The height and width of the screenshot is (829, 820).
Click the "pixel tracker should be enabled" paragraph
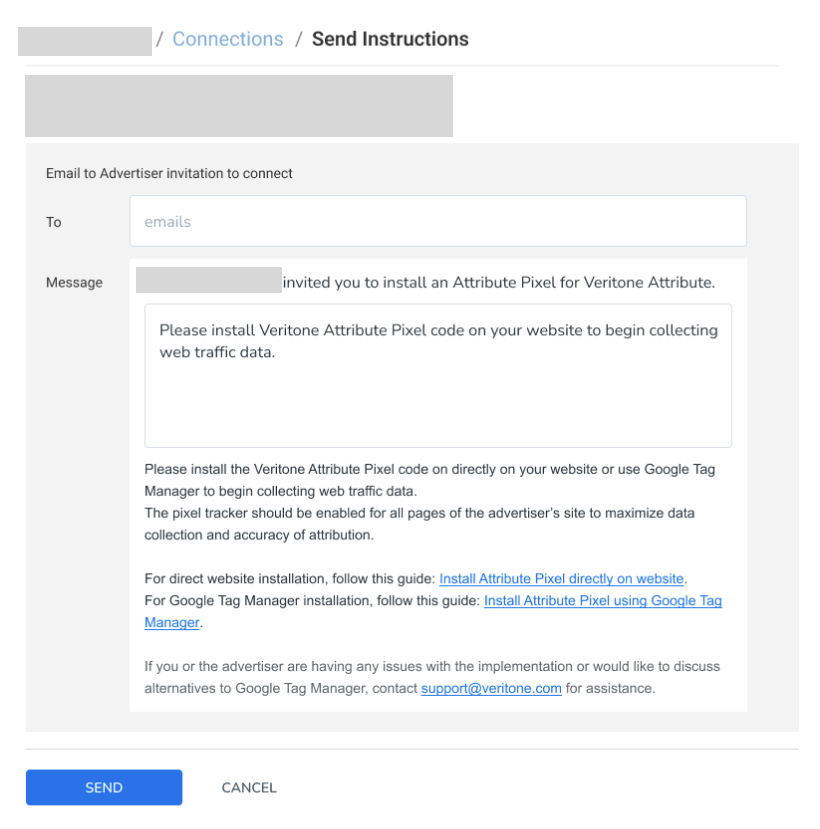420,513
